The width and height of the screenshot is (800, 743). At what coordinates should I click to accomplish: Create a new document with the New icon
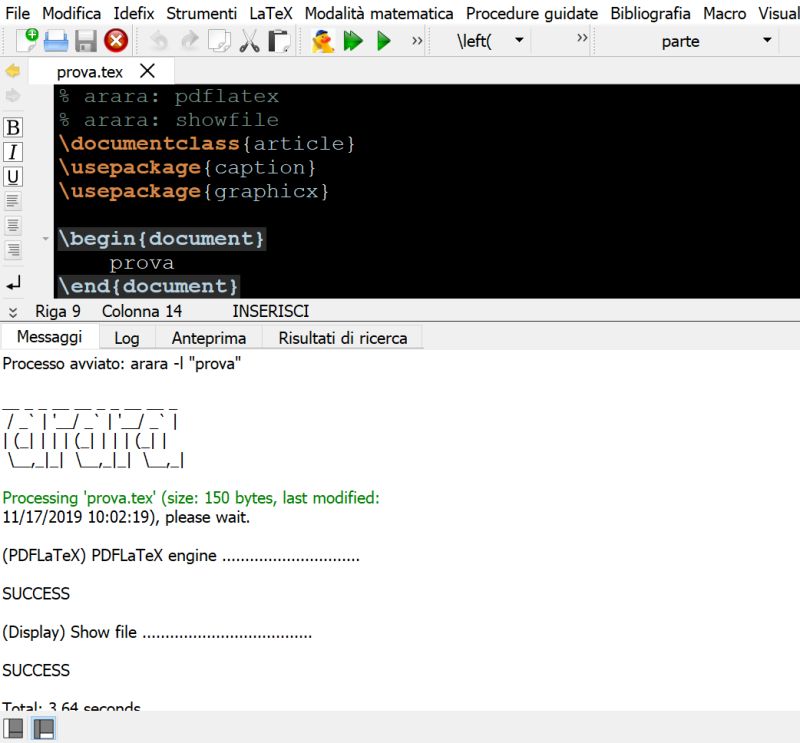pyautogui.click(x=27, y=40)
